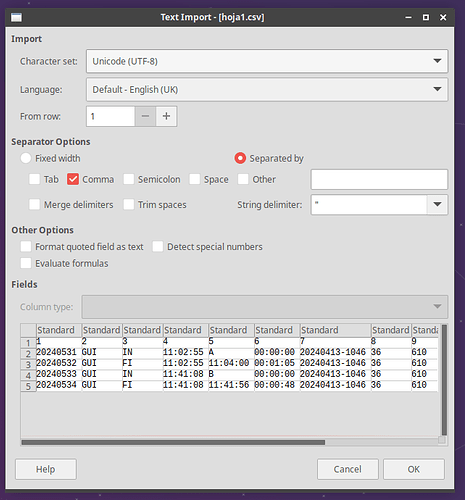Open the Character set dropdown
This screenshot has height=500, width=465.
tap(267, 61)
